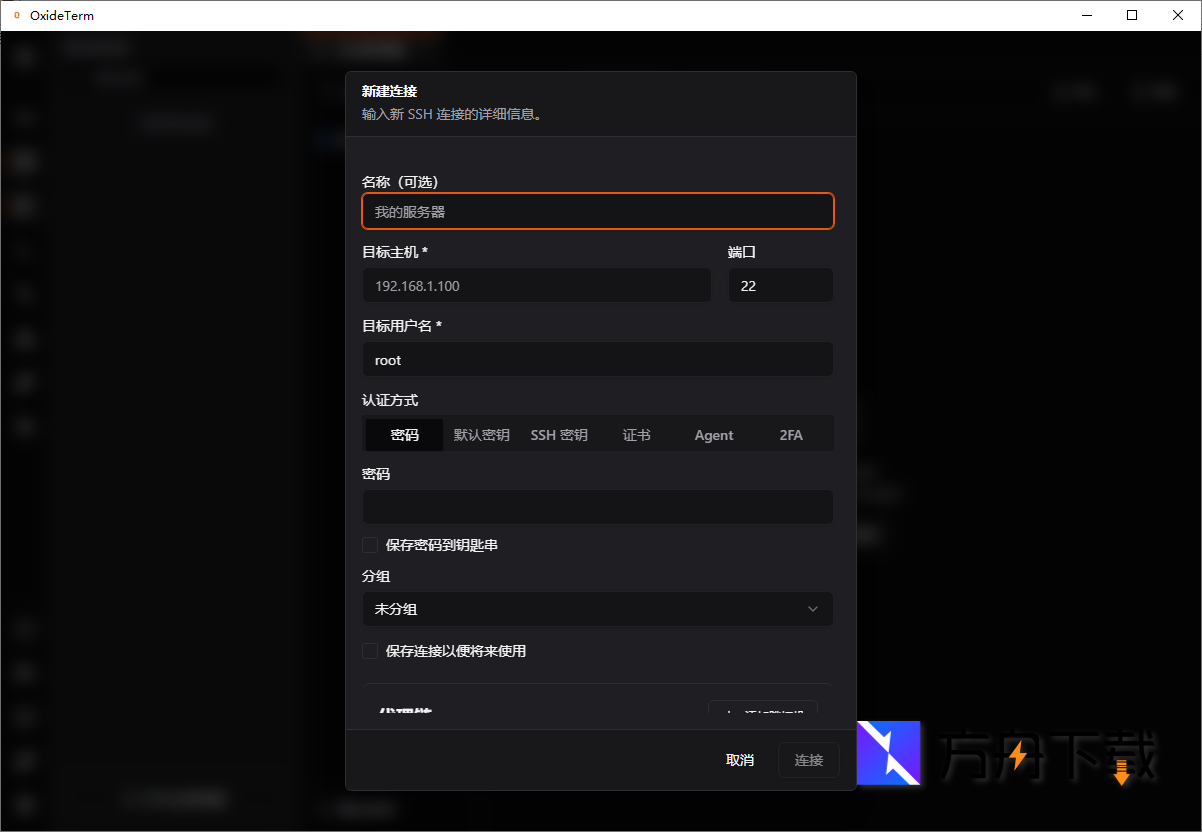Image resolution: width=1202 pixels, height=832 pixels.
Task: Click the OxideTerm logo in the title bar
Action: (17, 15)
